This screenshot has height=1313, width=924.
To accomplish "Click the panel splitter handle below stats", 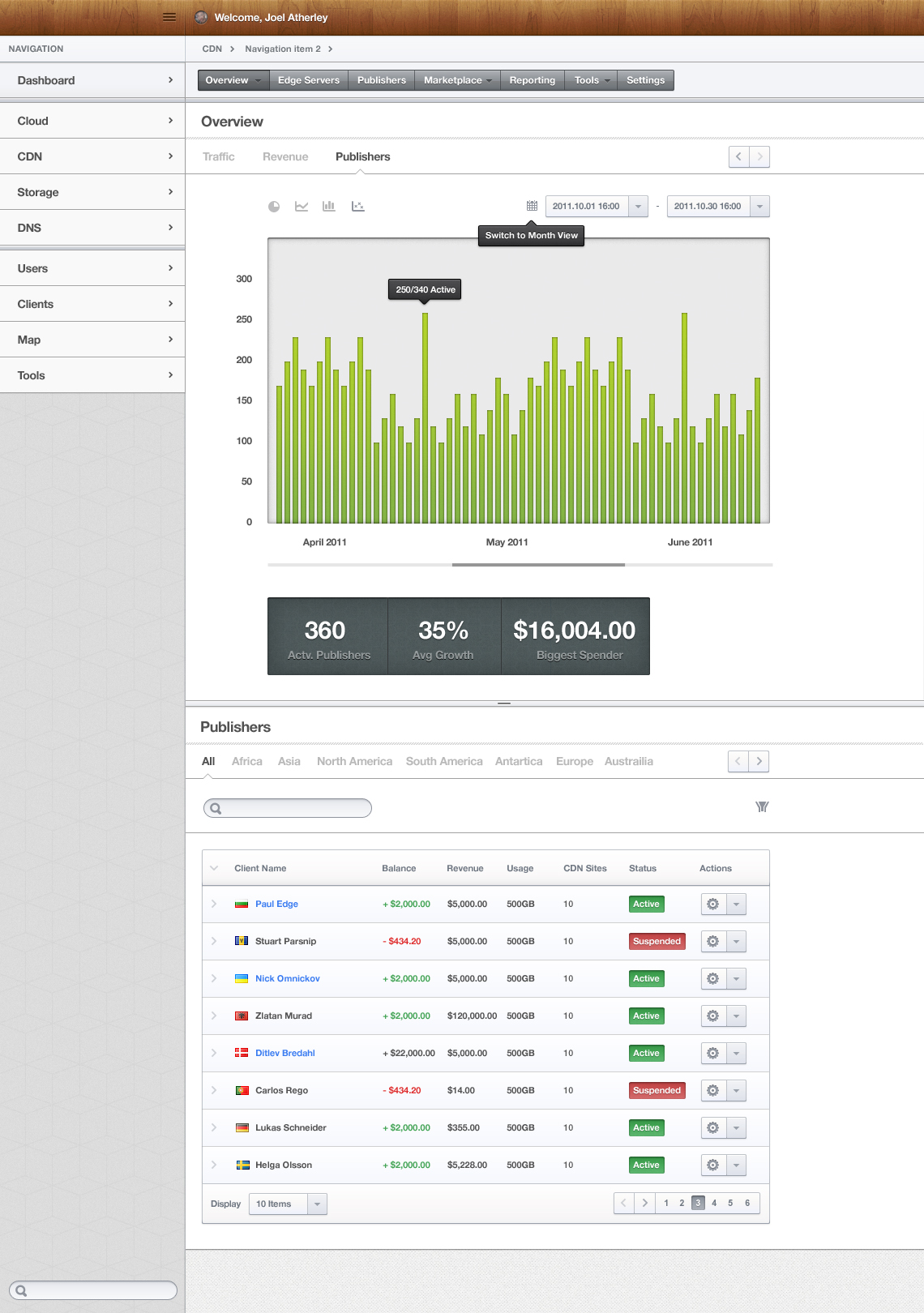I will pyautogui.click(x=504, y=703).
